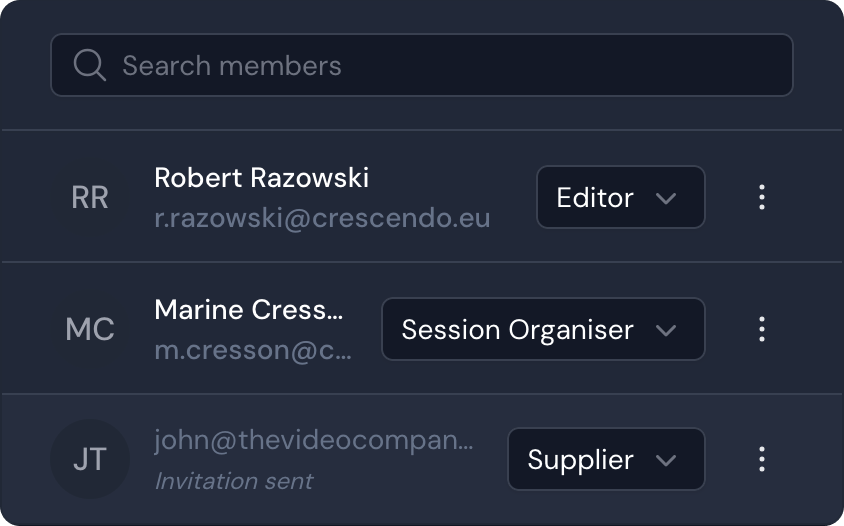Open more options for Marine Cresson
Viewport: 844px width, 526px height.
pos(762,329)
